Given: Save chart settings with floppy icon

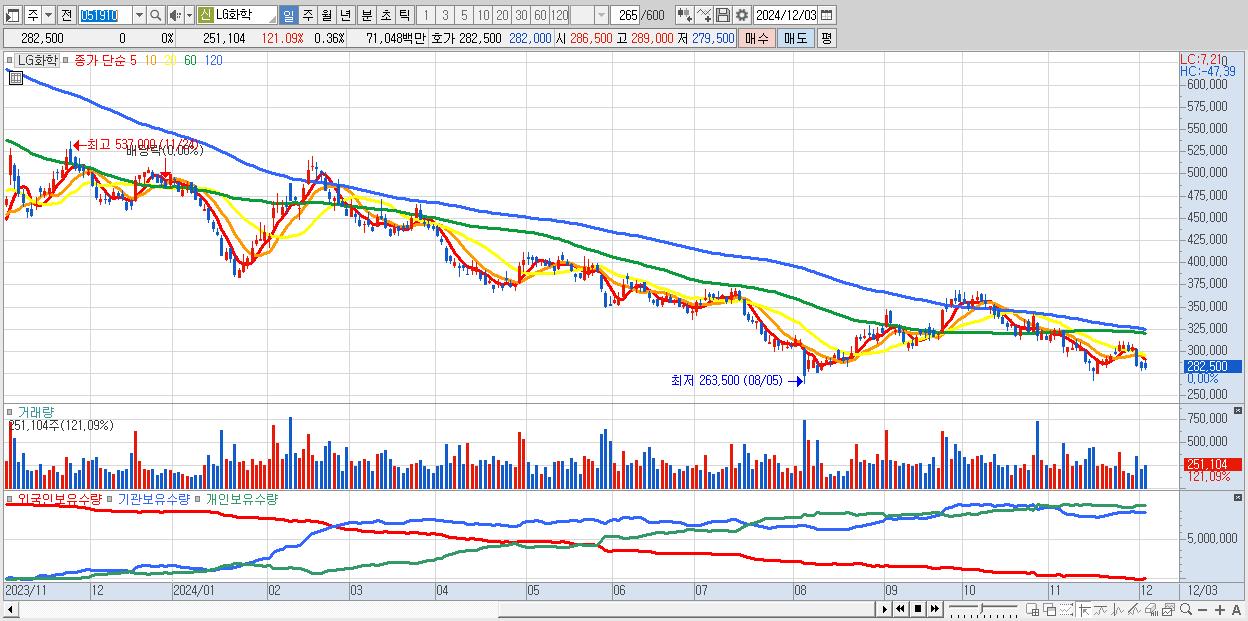Looking at the screenshot, I should [x=723, y=15].
